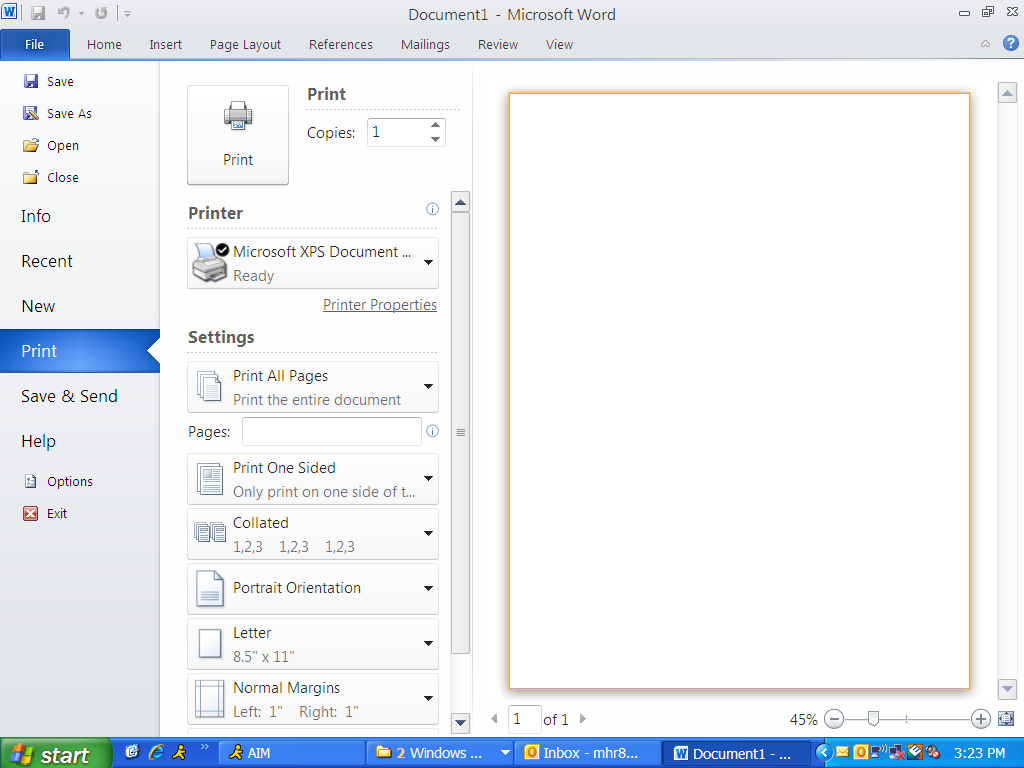Click the AIM running-man icon in quick launch

coord(179,752)
